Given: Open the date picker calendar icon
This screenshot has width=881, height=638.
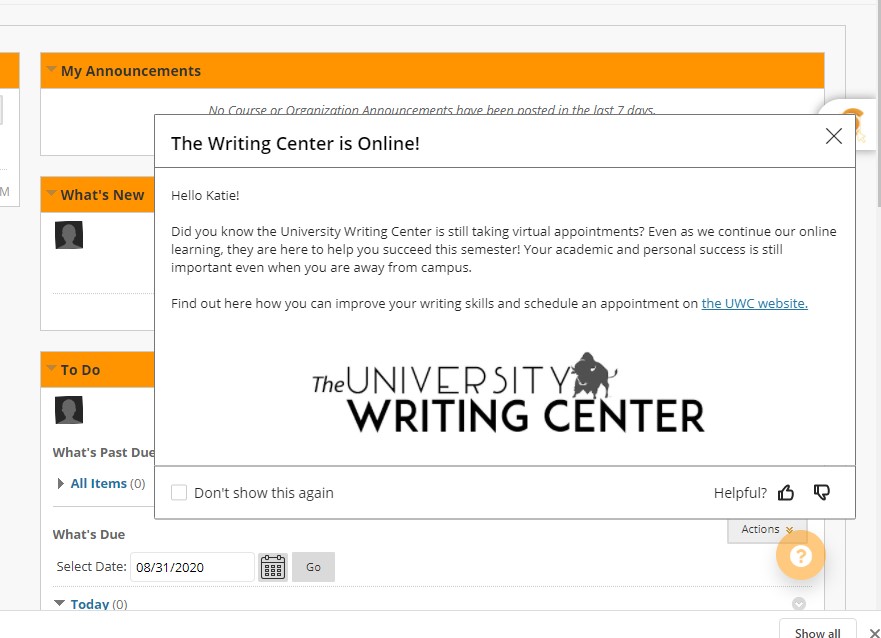Looking at the screenshot, I should (x=272, y=566).
